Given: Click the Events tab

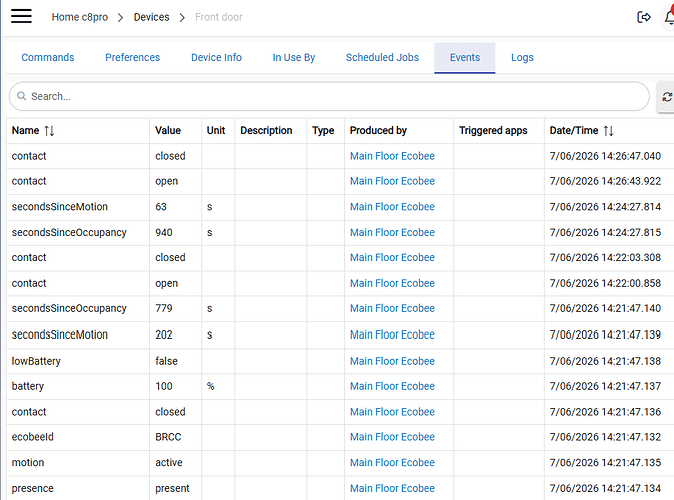Looking at the screenshot, I should (x=465, y=58).
